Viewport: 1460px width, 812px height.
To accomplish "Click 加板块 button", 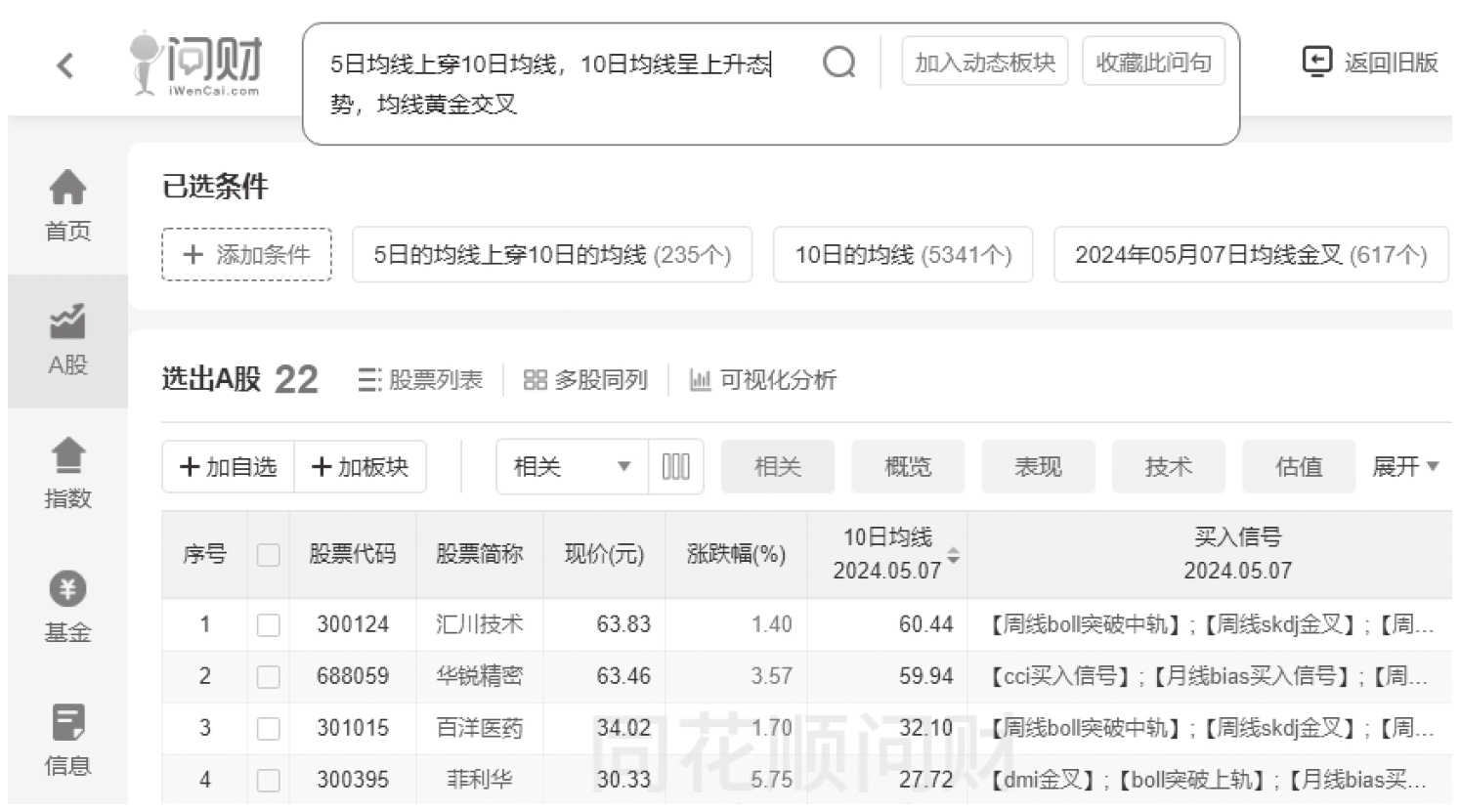I will (x=360, y=466).
